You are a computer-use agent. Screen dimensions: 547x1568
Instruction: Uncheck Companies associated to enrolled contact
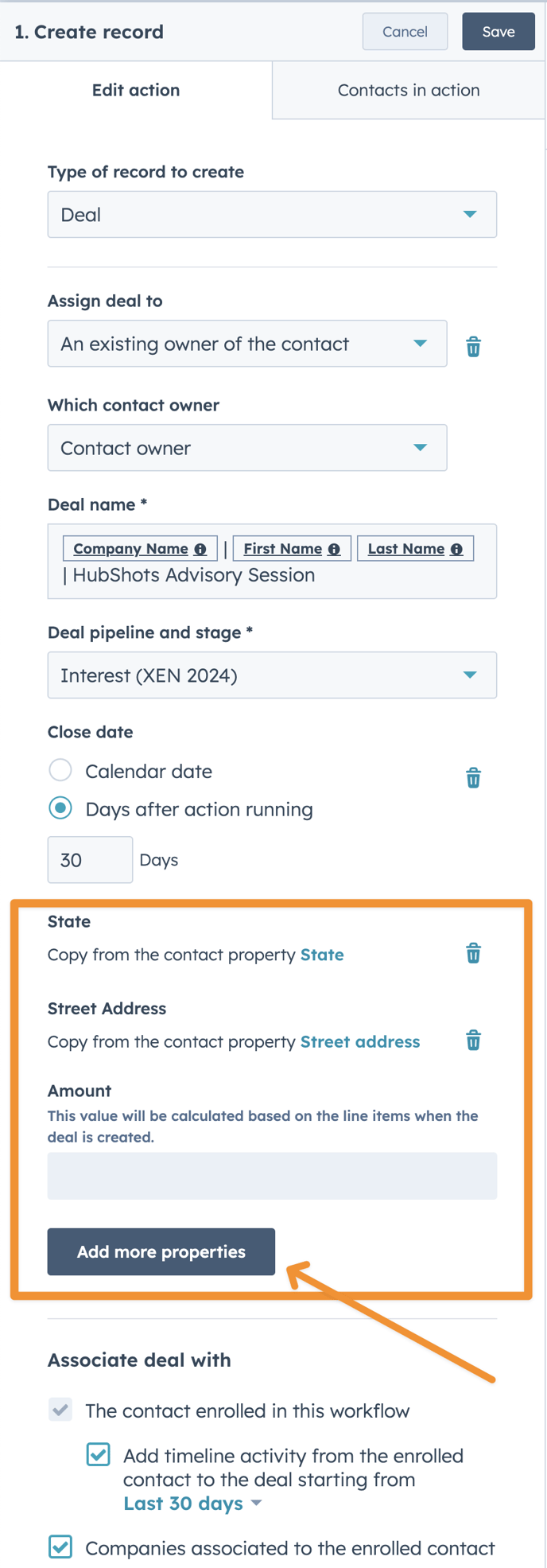(60, 1547)
